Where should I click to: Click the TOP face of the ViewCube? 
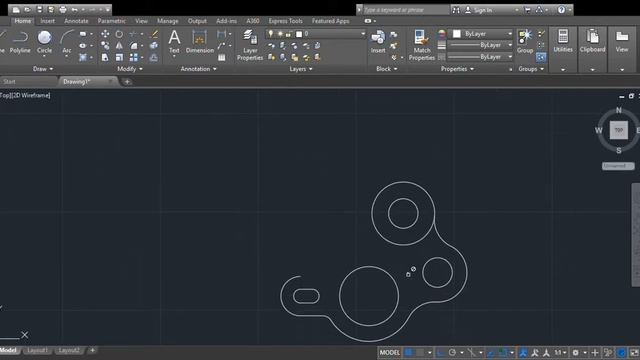(619, 130)
